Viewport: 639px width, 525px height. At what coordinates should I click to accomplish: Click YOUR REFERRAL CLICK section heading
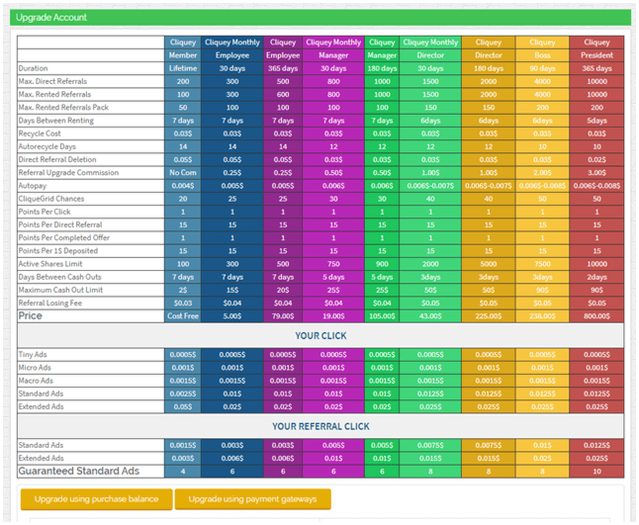[x=321, y=426]
